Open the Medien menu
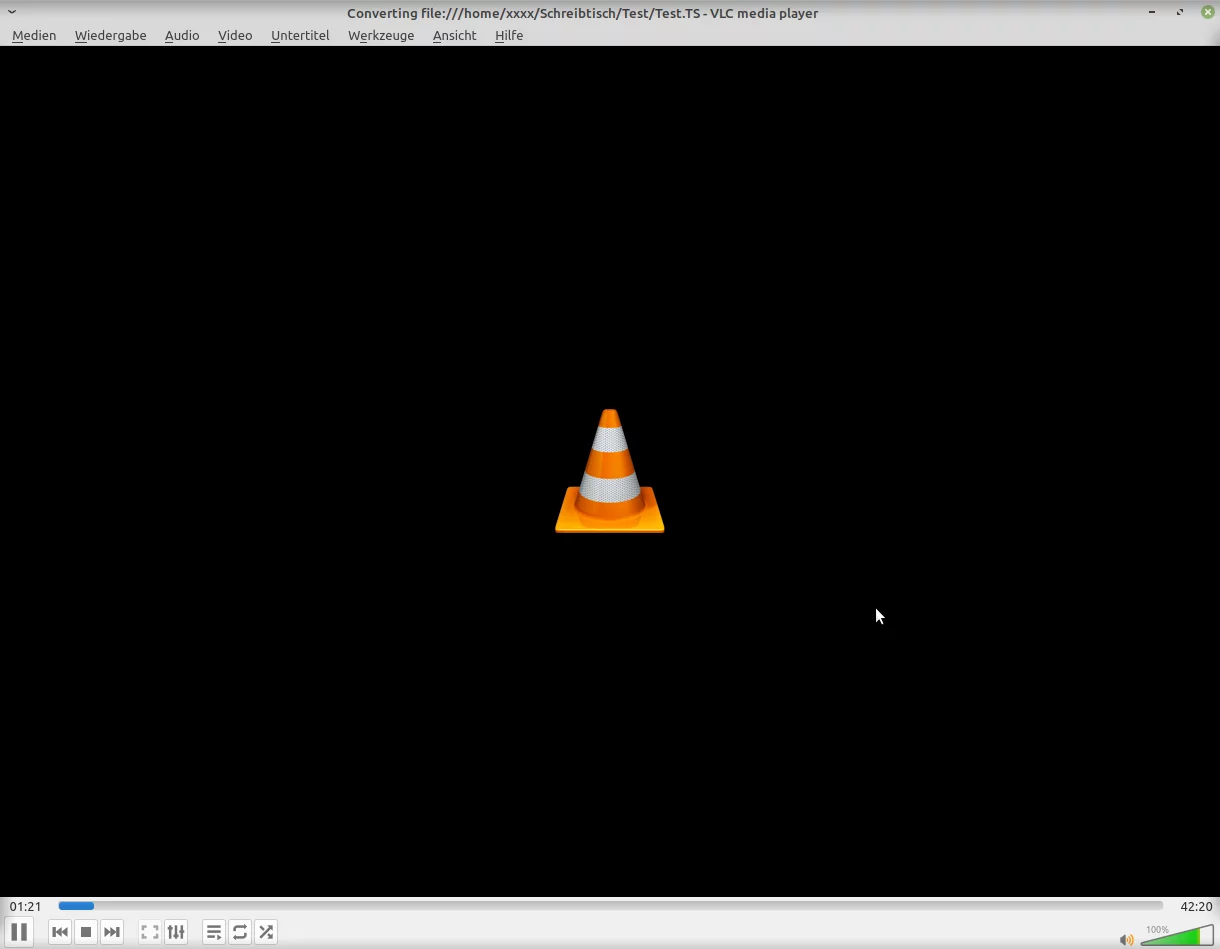Screen dimensions: 1220x949 click(x=34, y=35)
